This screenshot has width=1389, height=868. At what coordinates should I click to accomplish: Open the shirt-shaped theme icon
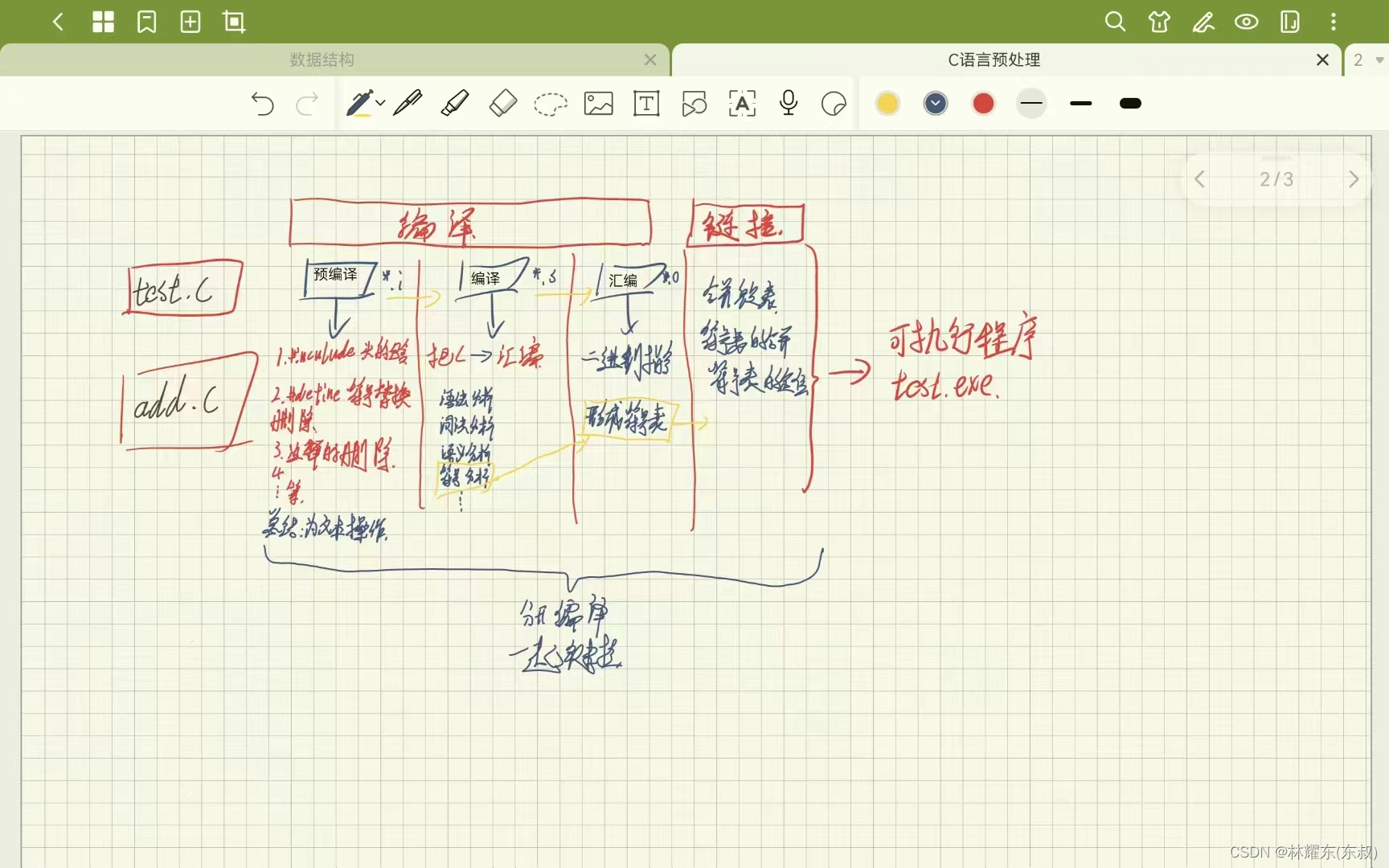(x=1159, y=22)
